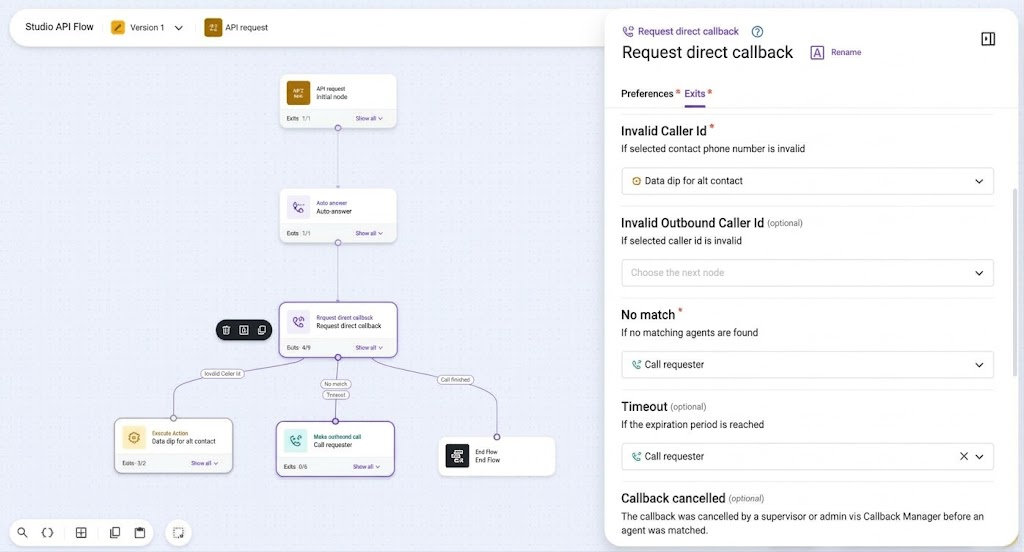1024x552 pixels.
Task: Open the curly-braces variables tool
Action: tap(47, 532)
